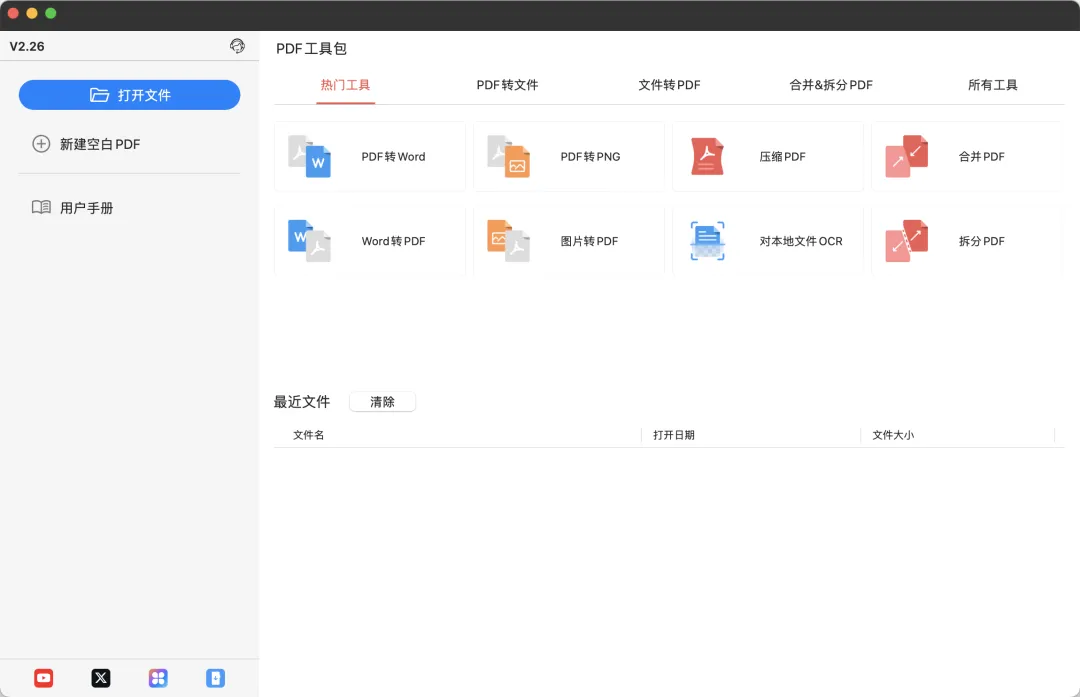Click the PDF转PNG tool icon

(x=508, y=156)
